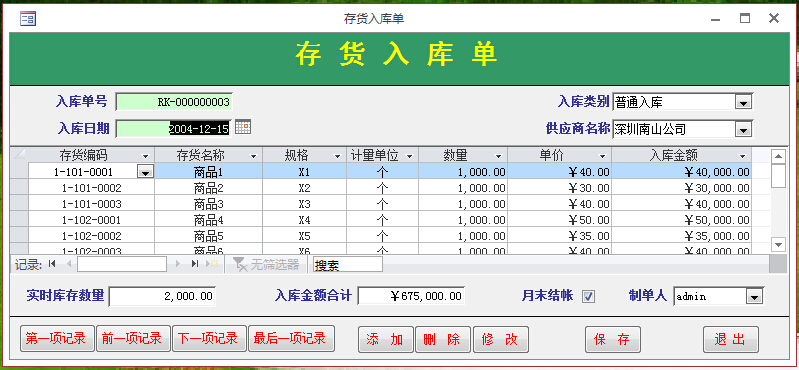799x370 pixels.
Task: Click the cell 商品5
Action: click(x=208, y=236)
